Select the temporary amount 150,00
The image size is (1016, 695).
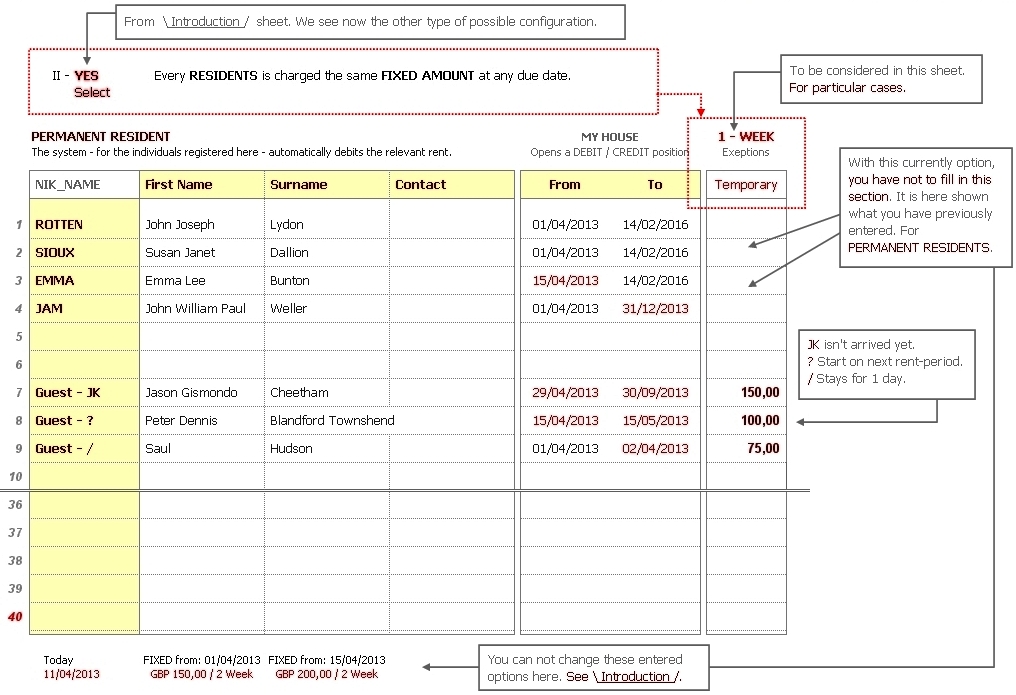tap(746, 393)
